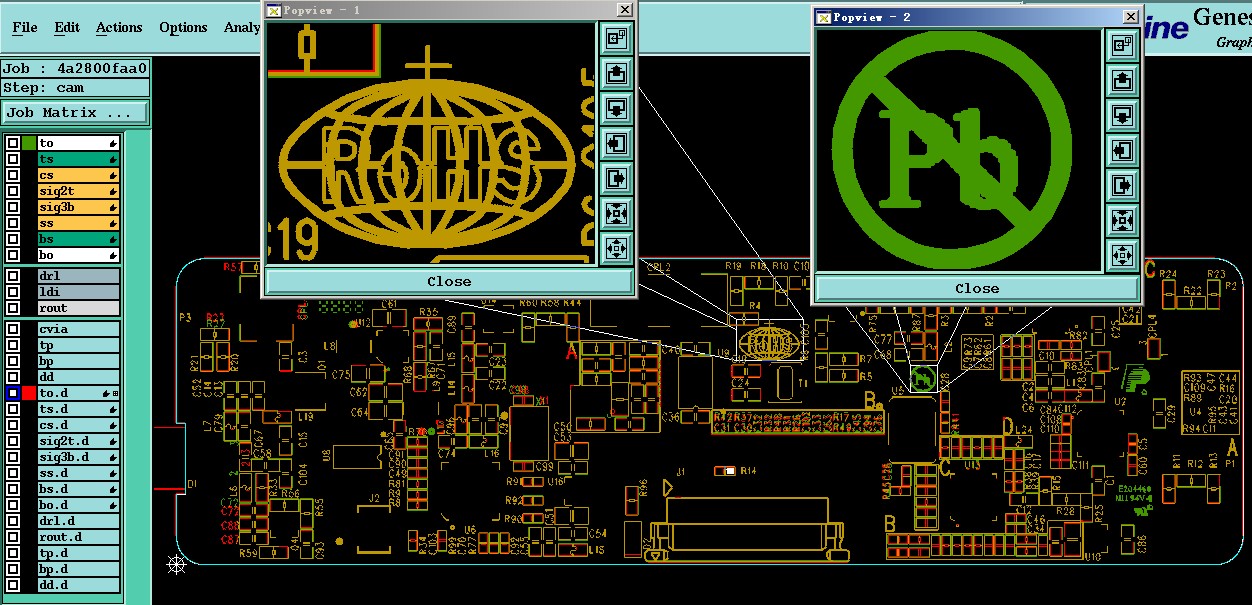
Task: Select the ldi layer name
Action: (79, 292)
